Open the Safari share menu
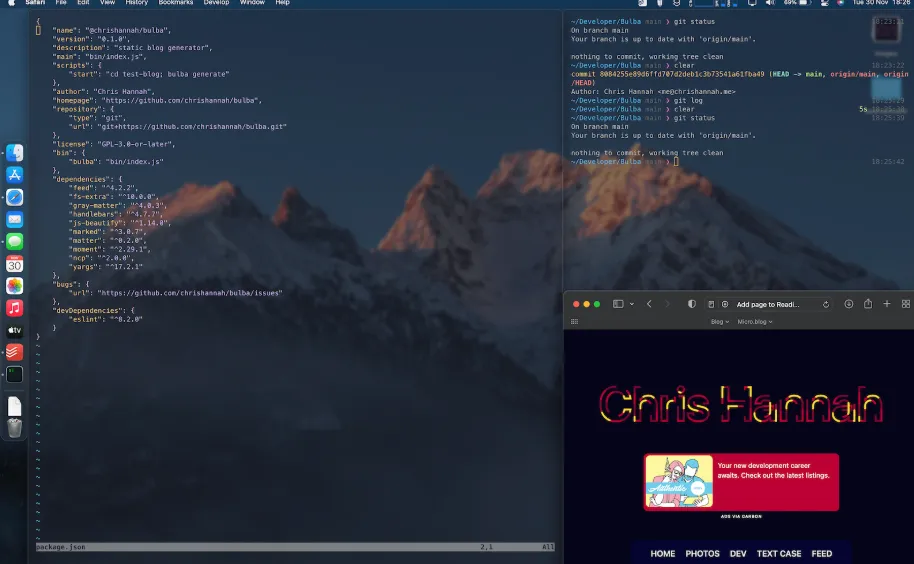This screenshot has height=564, width=914. point(868,304)
